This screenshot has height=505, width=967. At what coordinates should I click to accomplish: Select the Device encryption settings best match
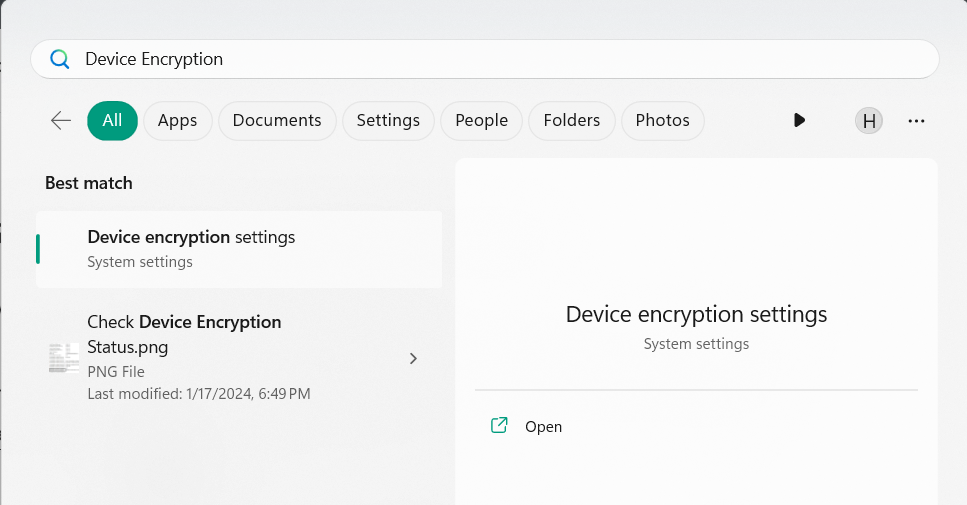(239, 249)
